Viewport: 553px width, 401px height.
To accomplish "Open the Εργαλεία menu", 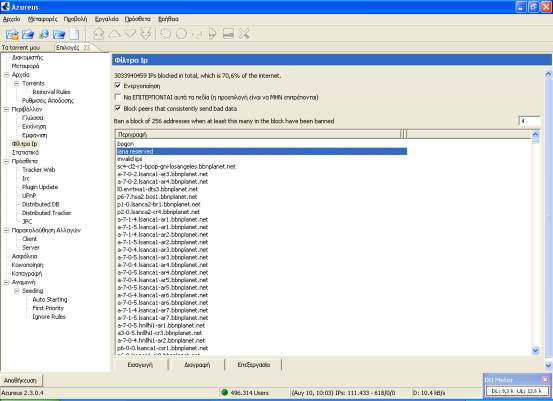I will point(107,19).
